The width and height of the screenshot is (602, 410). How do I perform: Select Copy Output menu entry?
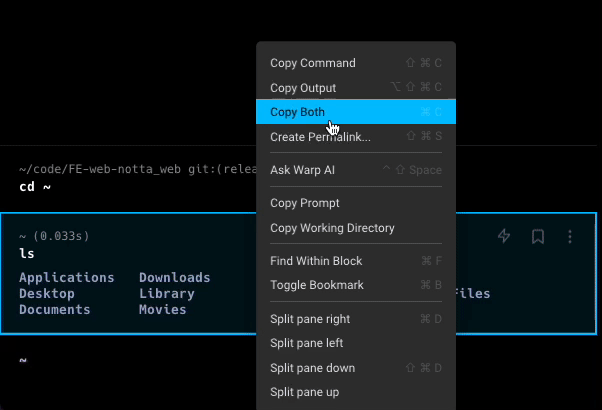pos(303,88)
